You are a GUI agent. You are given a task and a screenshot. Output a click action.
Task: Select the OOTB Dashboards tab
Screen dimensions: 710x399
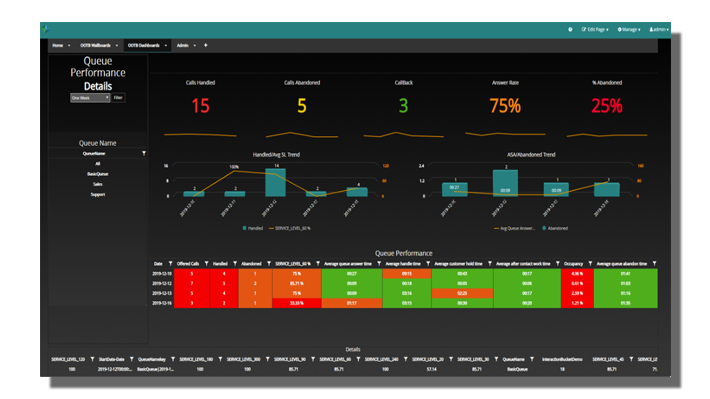[144, 45]
